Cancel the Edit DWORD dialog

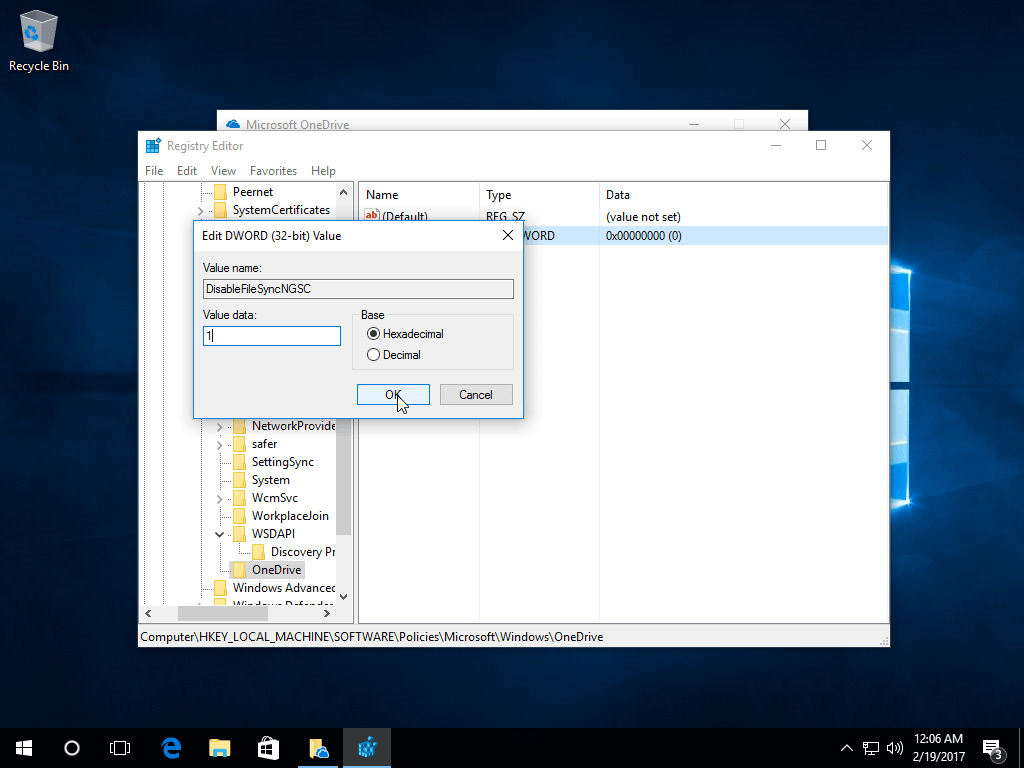click(476, 395)
